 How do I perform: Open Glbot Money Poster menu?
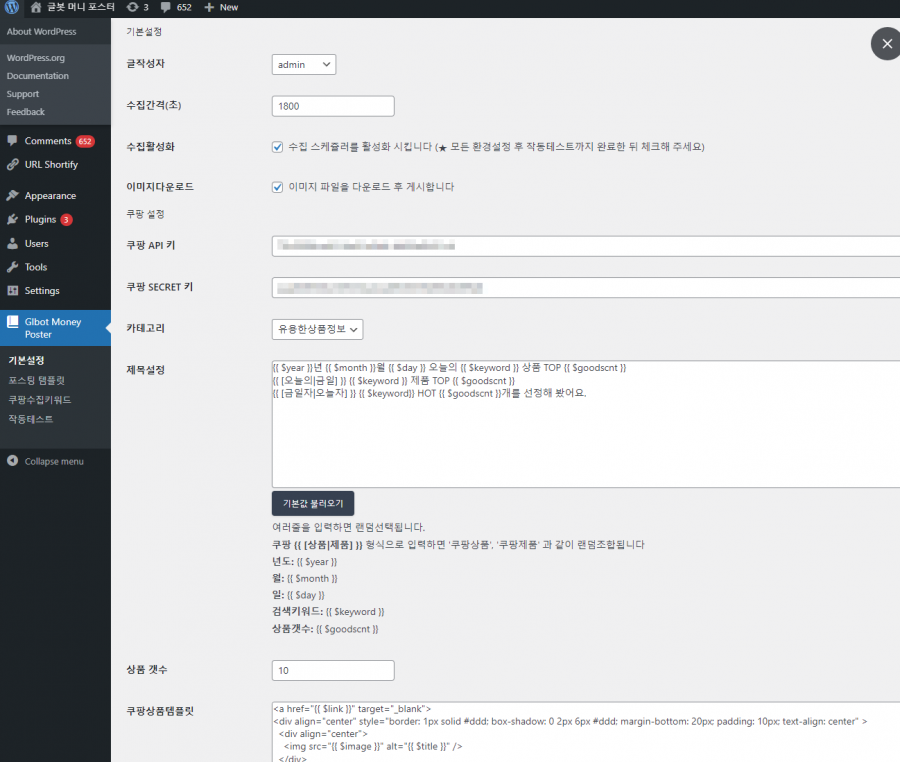click(x=55, y=328)
